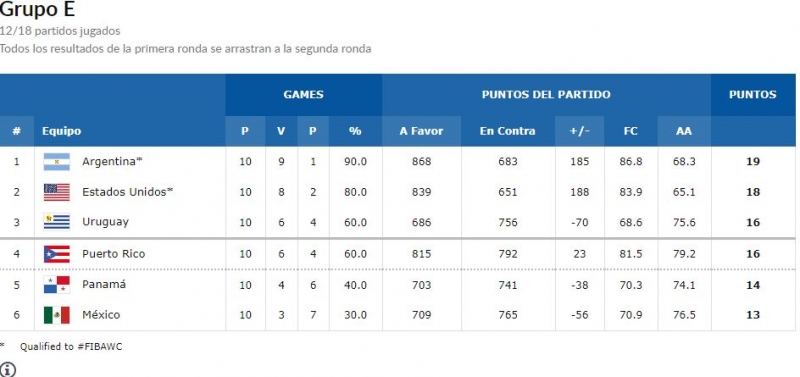Sort by the A Favor column header
The image size is (800, 377).
point(421,131)
